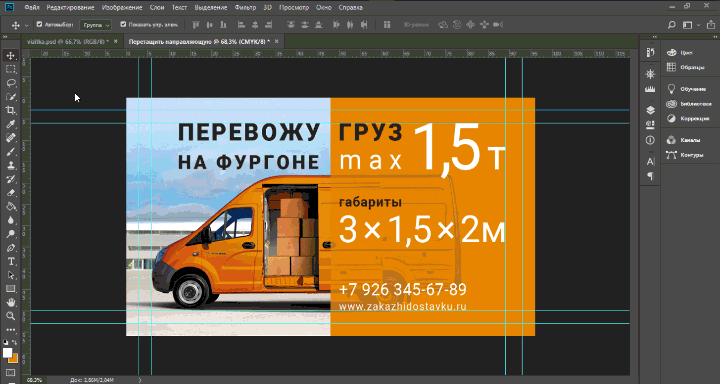
Task: Open the Слои menu
Action: (x=158, y=7)
